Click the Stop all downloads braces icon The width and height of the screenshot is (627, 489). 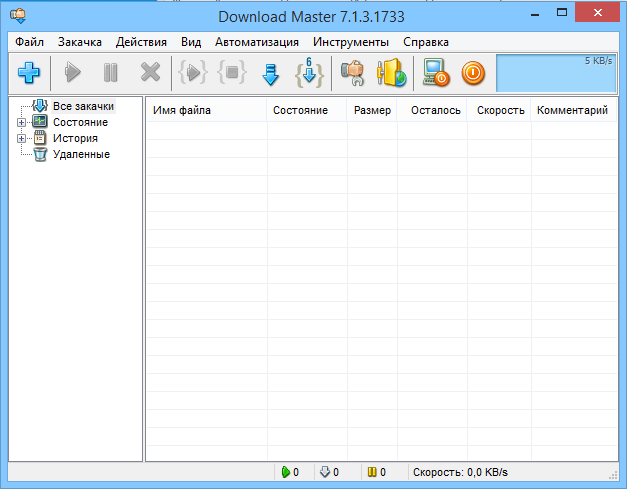232,73
